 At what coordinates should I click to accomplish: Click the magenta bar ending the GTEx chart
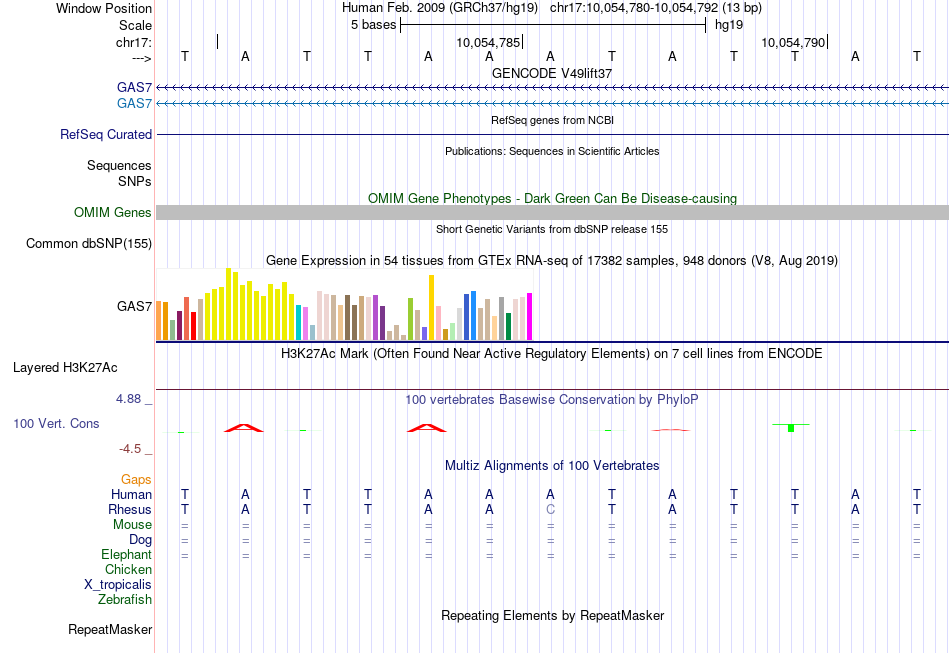click(530, 317)
